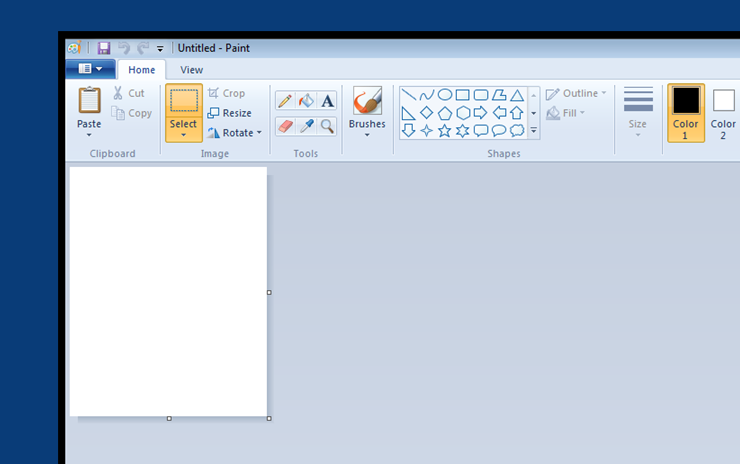Click the Cut button
This screenshot has height=464, width=740.
click(x=128, y=93)
